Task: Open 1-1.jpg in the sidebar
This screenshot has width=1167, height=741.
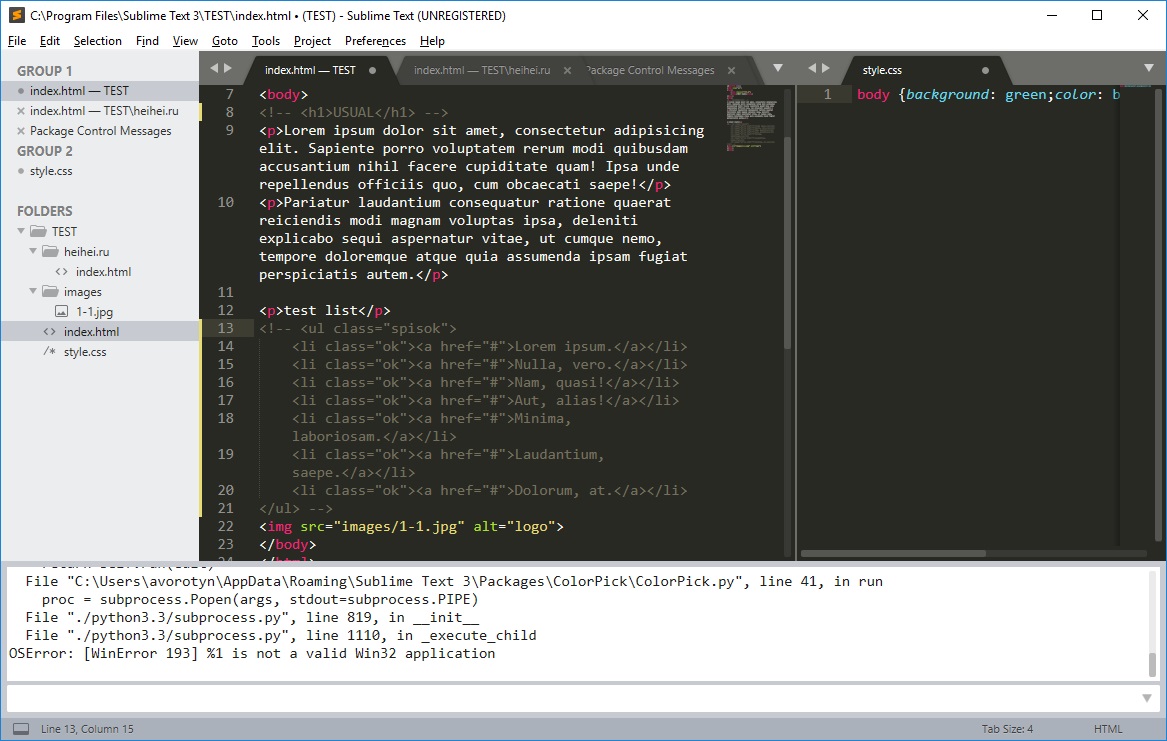Action: [95, 312]
